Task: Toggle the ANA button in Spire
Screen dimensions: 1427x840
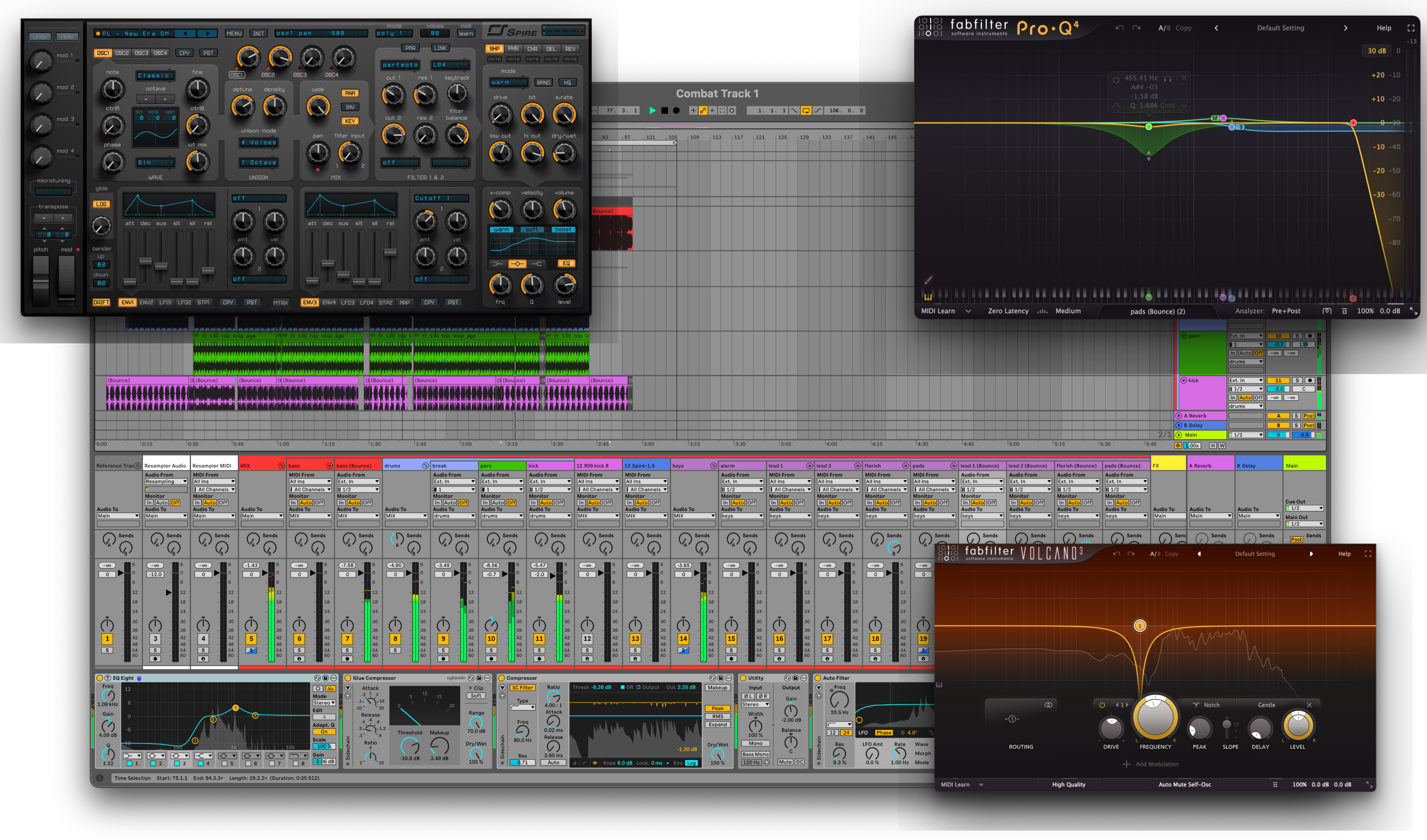Action: click(x=350, y=93)
